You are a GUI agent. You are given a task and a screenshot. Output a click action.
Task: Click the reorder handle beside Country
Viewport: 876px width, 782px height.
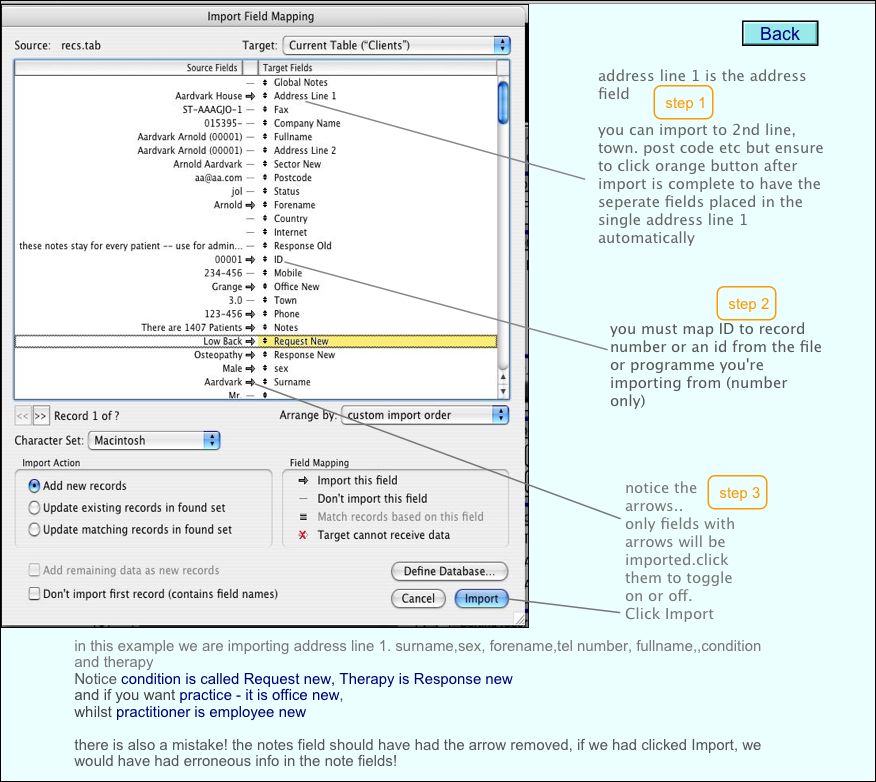265,218
